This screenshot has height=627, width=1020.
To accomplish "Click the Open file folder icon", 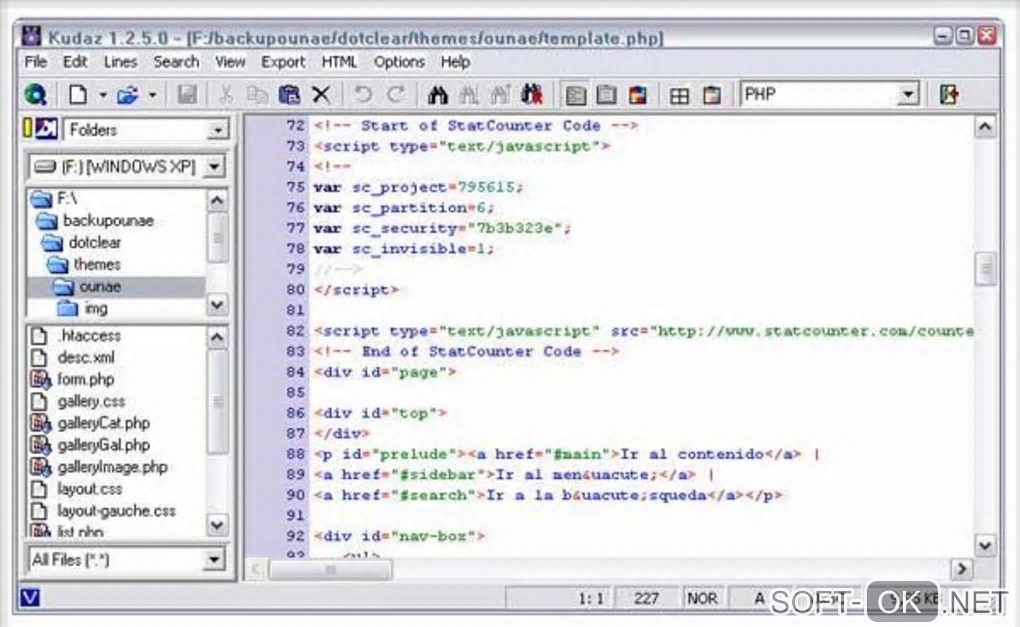I will (x=128, y=96).
